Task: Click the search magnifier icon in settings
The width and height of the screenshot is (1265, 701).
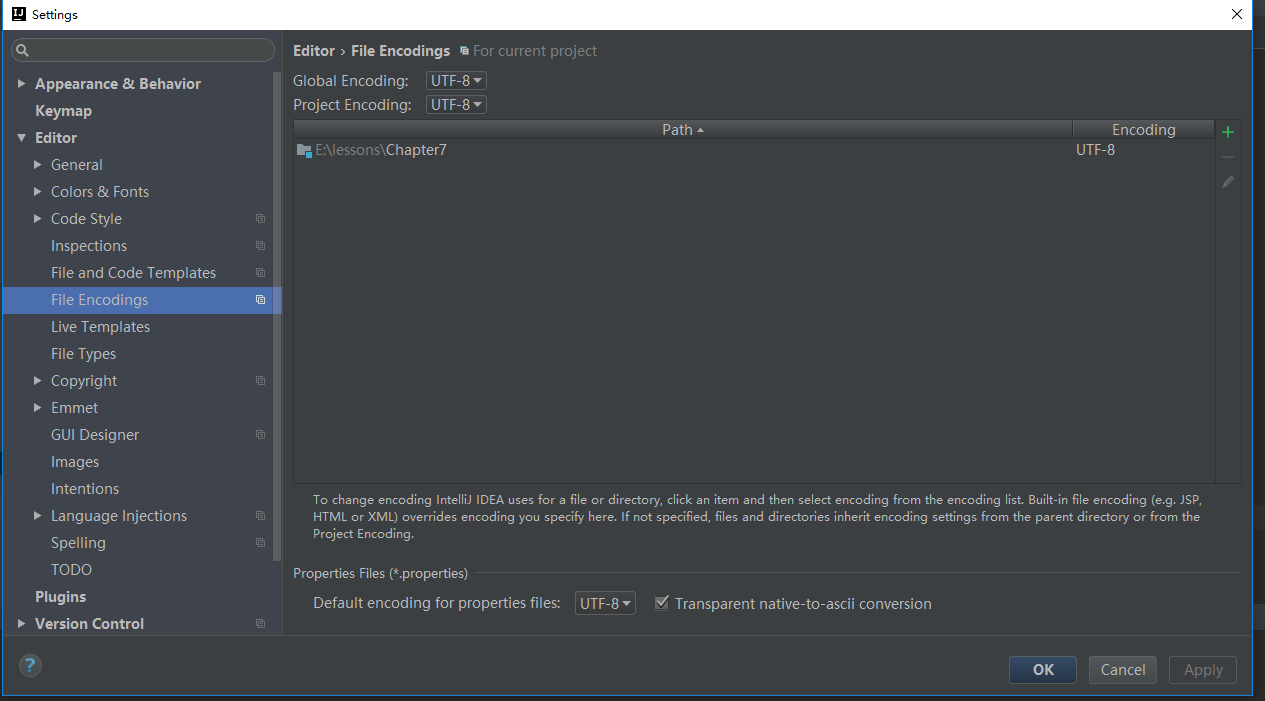Action: (x=23, y=50)
